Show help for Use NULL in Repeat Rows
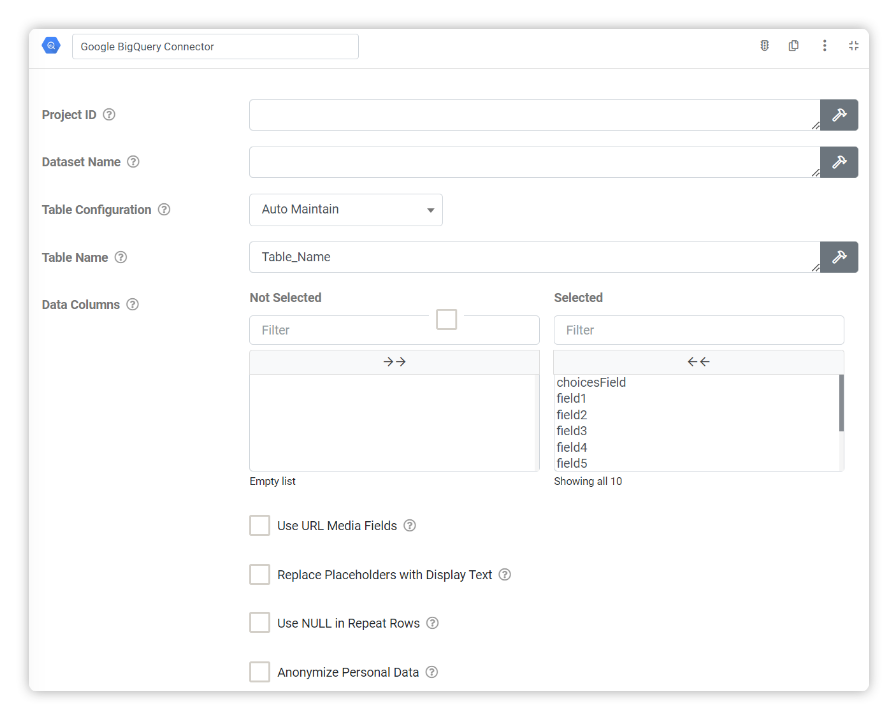 point(433,623)
